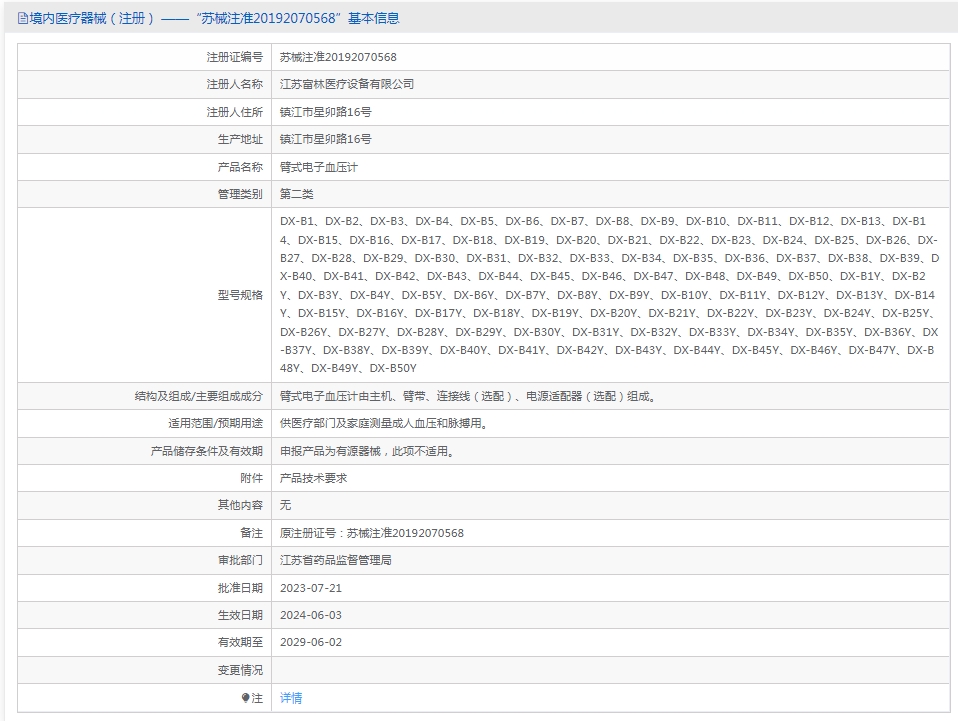Click the 生效日期 label
The height and width of the screenshot is (721, 958).
click(x=240, y=615)
